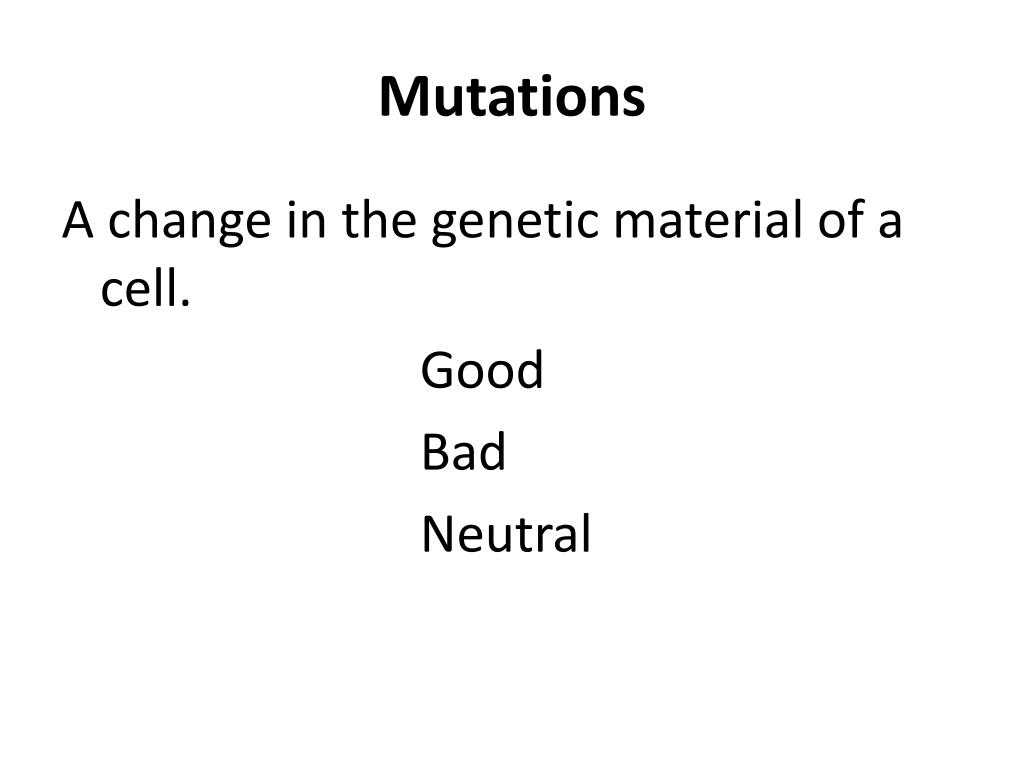Click the capital N in Neutral
Viewport: 1024px width, 768px height.
click(437, 534)
